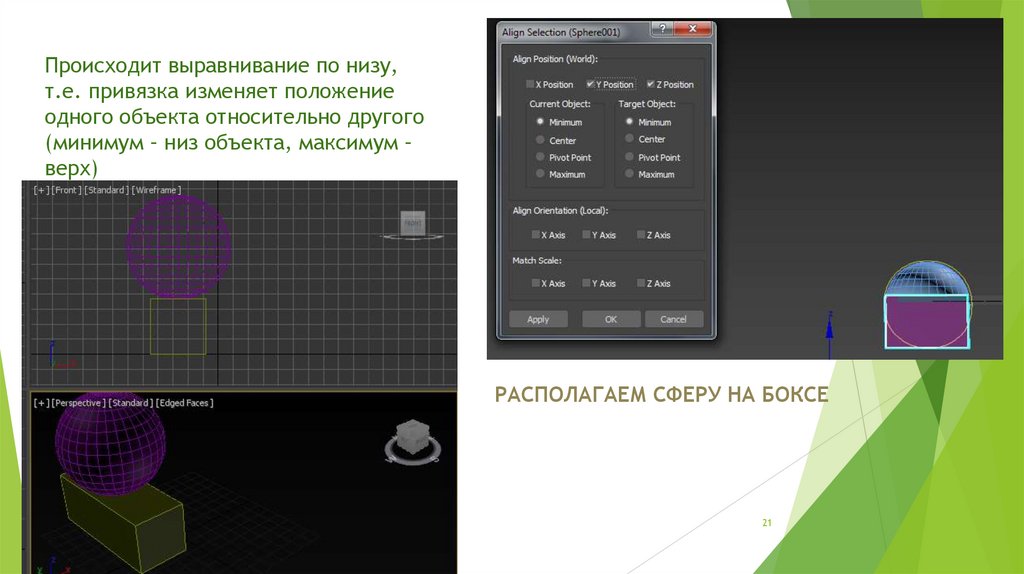This screenshot has height=574, width=1024.
Task: Select Target Object Maximum radio
Action: coord(630,174)
